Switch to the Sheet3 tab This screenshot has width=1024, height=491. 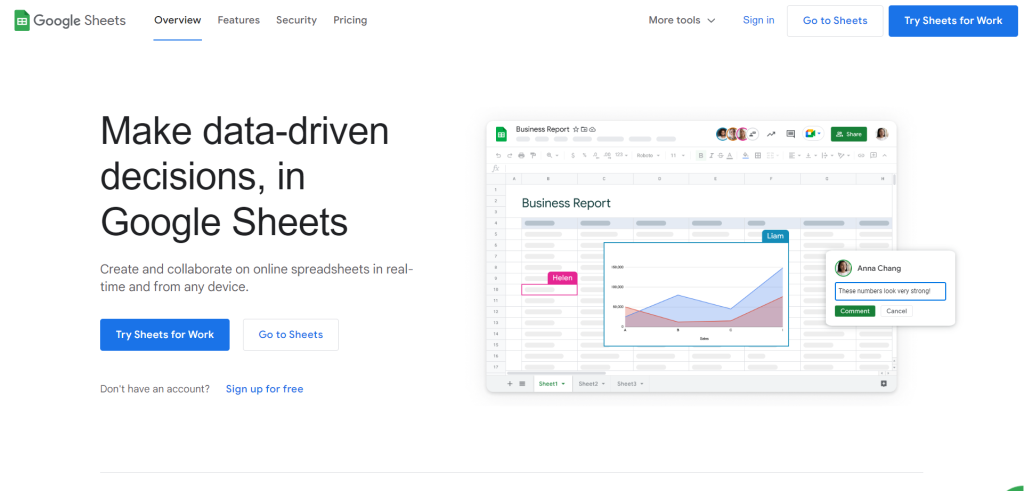point(631,384)
